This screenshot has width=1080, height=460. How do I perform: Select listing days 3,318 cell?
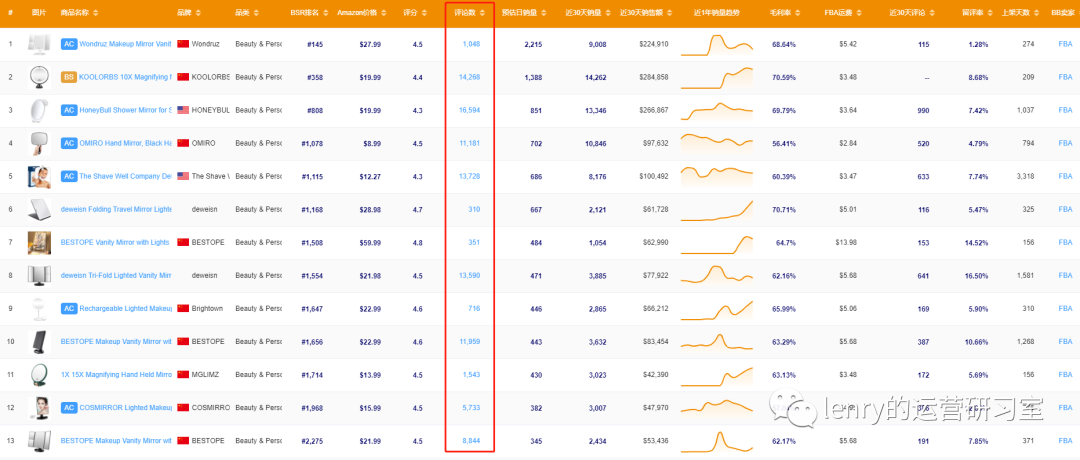click(1025, 176)
